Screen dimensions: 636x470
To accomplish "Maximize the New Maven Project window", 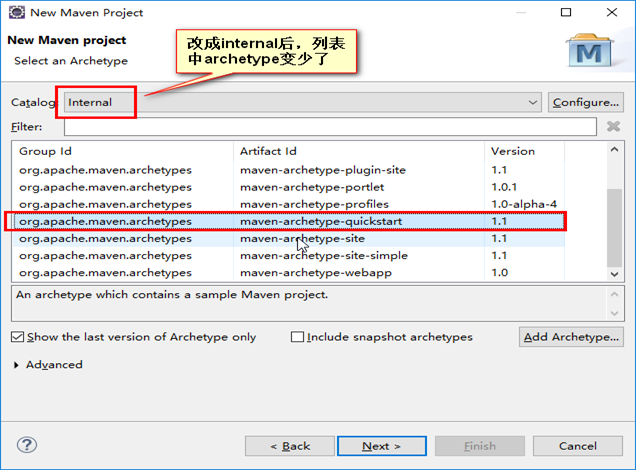I will point(566,12).
